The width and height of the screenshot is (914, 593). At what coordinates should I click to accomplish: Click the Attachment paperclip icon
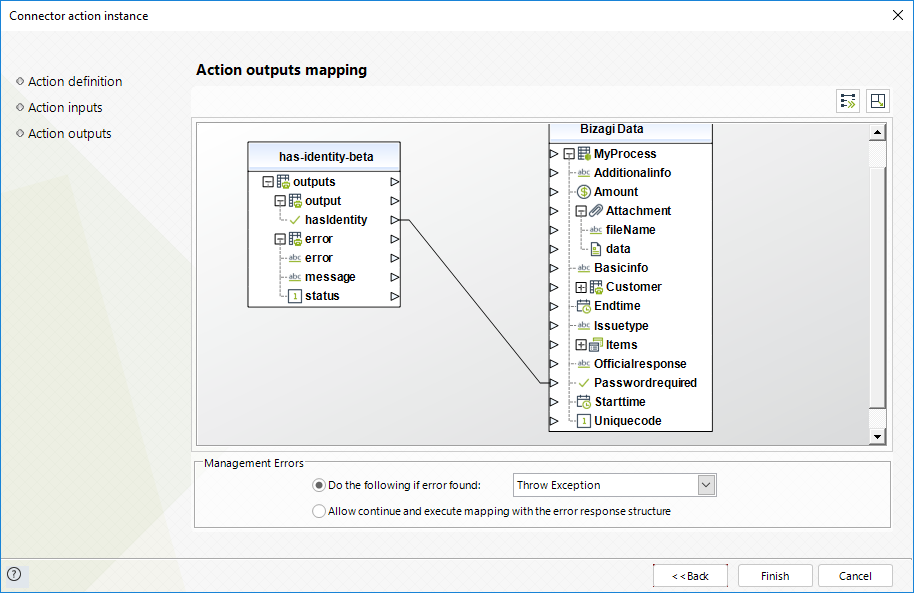pos(596,210)
